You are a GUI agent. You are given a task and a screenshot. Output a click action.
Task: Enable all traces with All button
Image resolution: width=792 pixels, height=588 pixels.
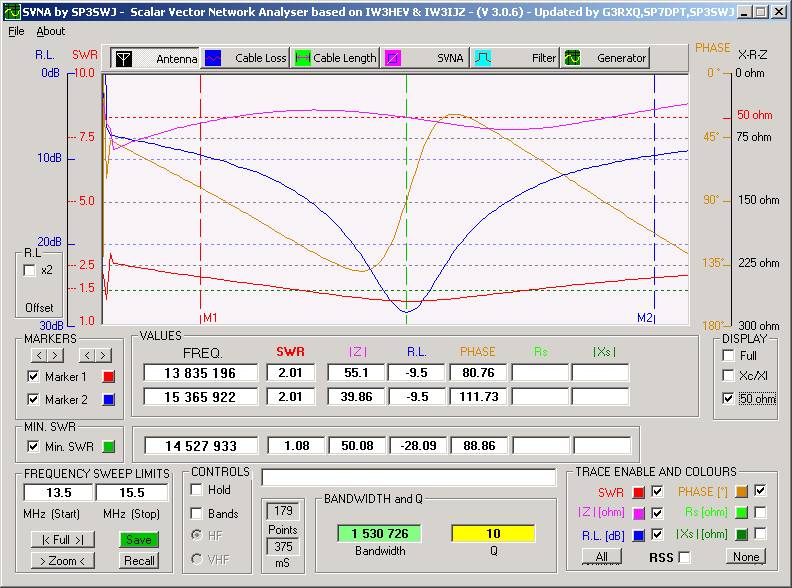point(602,556)
